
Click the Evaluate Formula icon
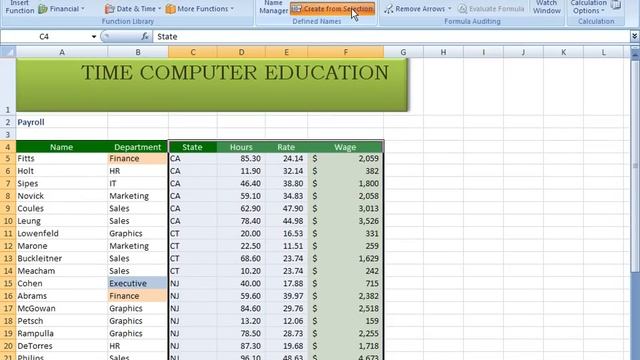[x=462, y=9]
